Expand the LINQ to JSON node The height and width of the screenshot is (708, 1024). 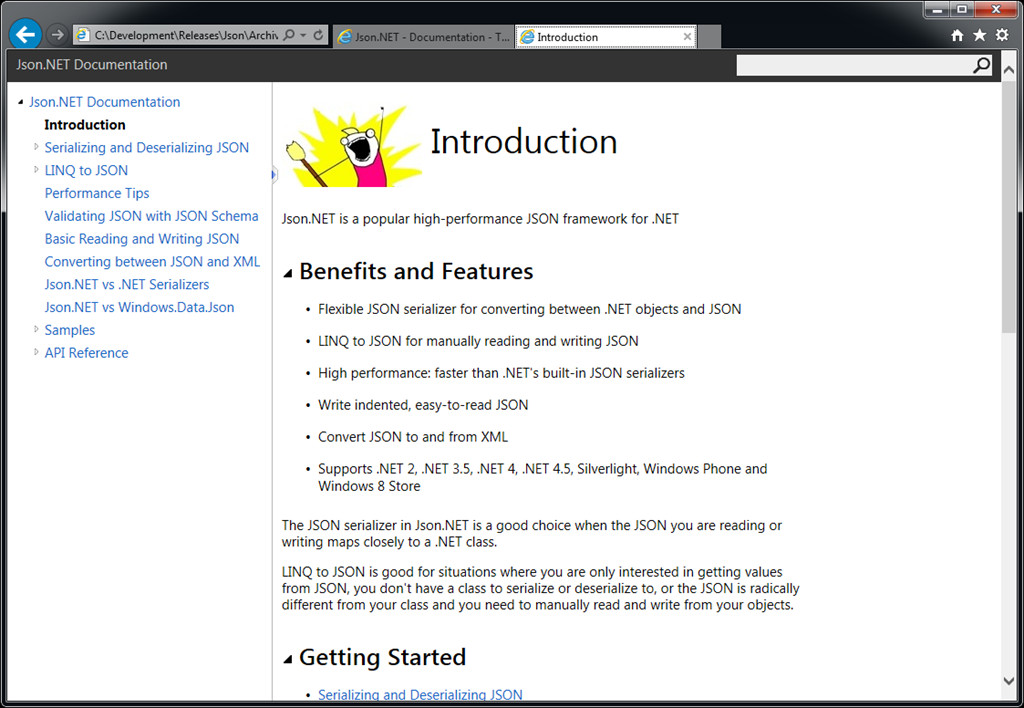[37, 170]
